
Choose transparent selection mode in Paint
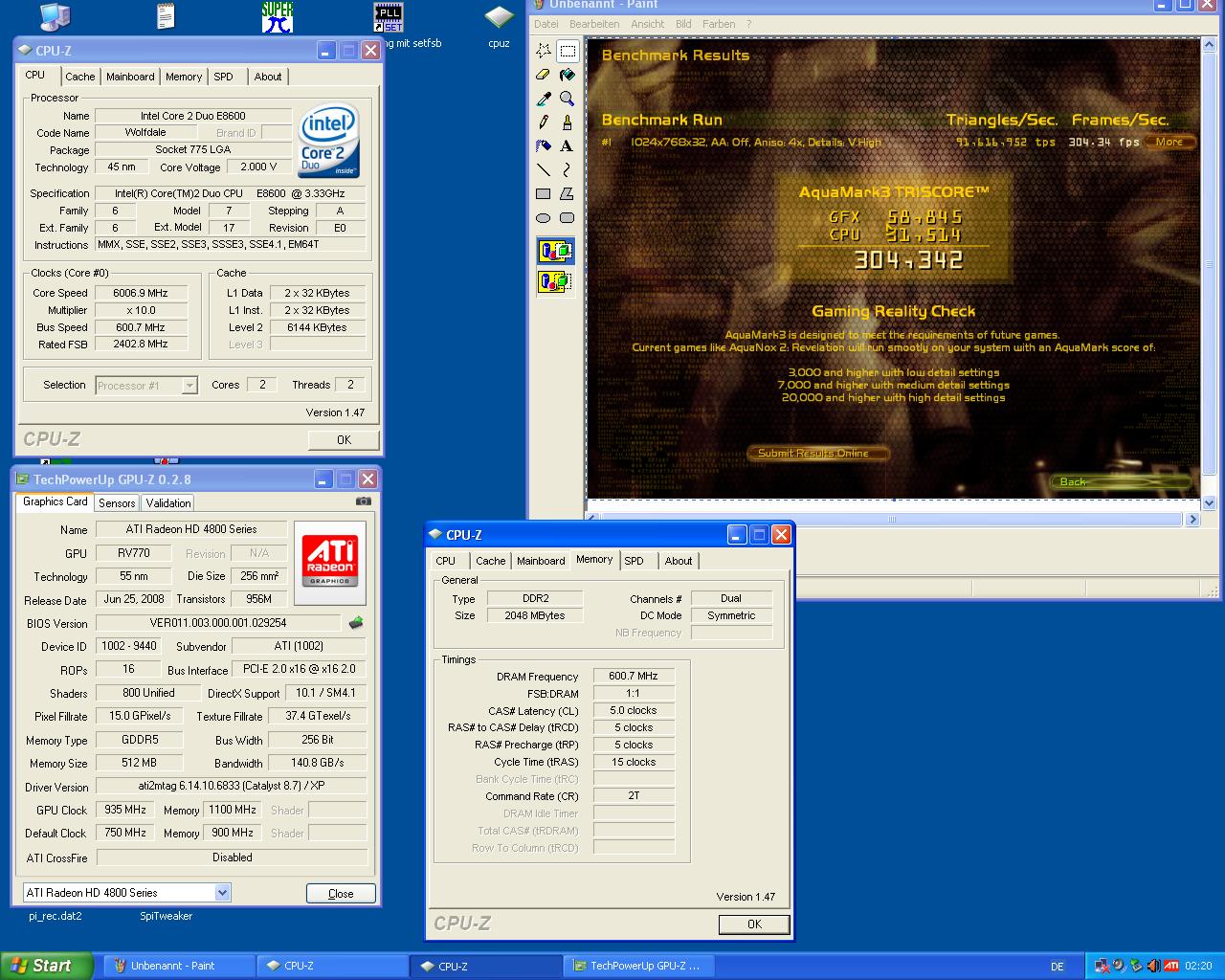click(x=556, y=281)
